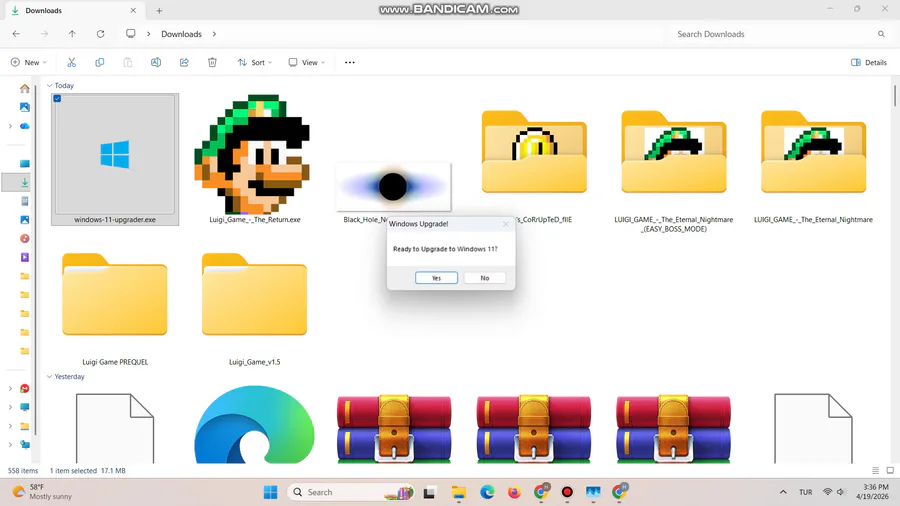Open the TUR language indicator
900x506 pixels.
(806, 492)
